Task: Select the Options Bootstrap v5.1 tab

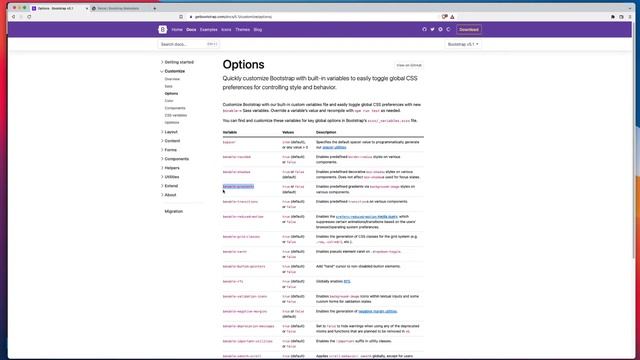Action: click(x=60, y=8)
